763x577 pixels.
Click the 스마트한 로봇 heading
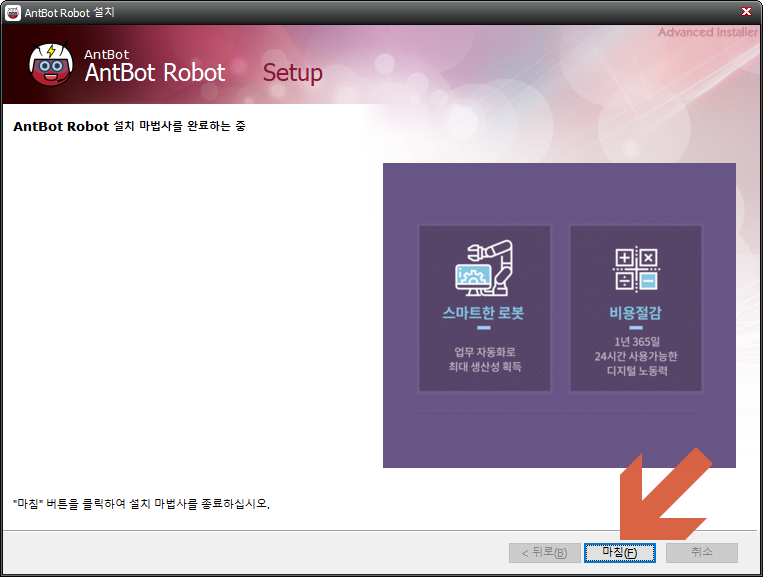(483, 312)
